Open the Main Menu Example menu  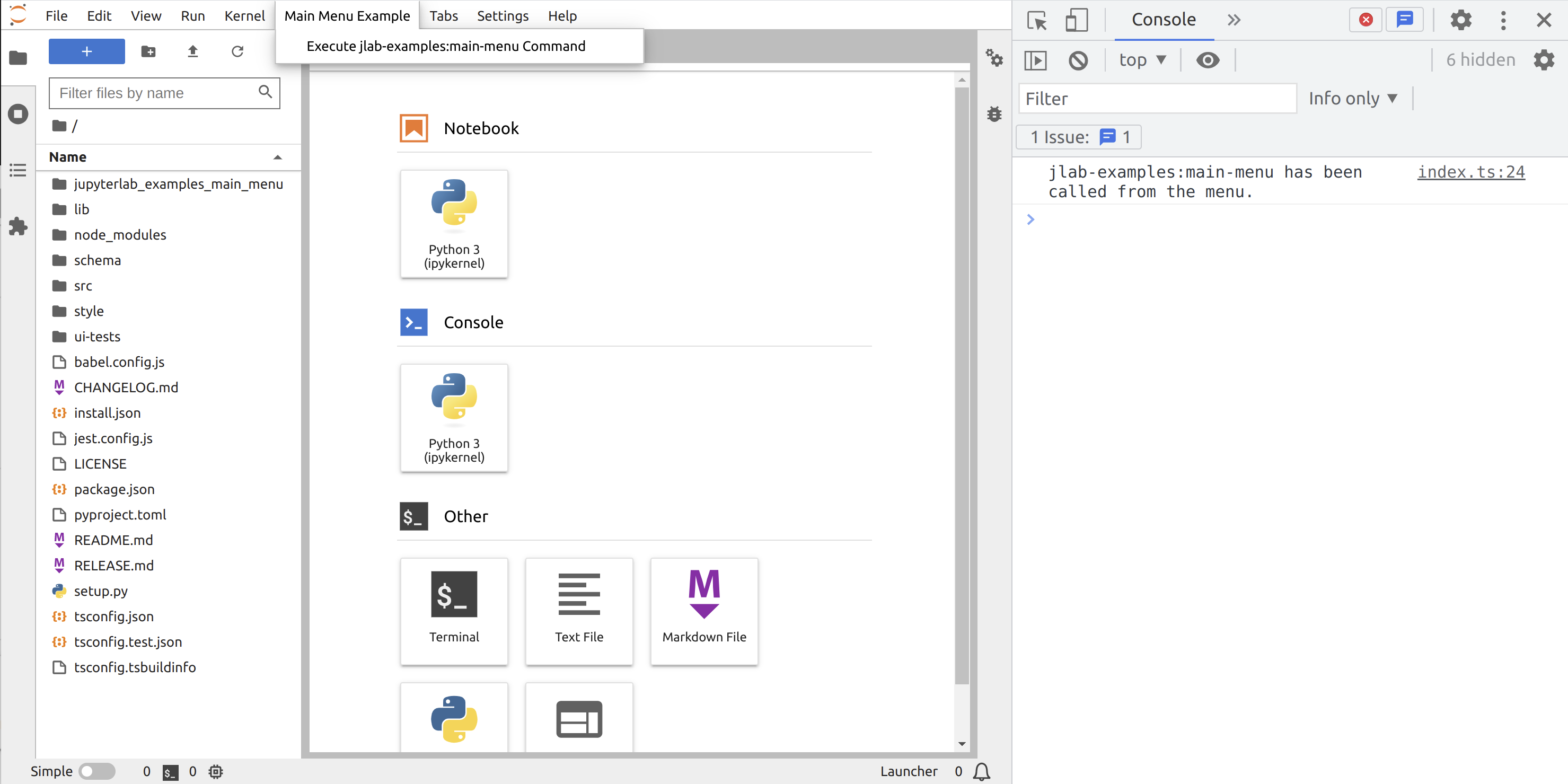coord(346,15)
